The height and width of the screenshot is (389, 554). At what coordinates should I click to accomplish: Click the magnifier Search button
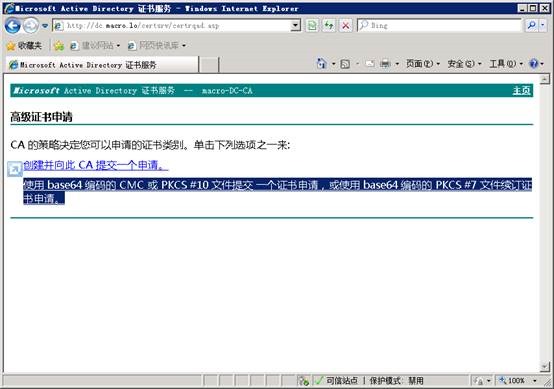tap(531, 25)
